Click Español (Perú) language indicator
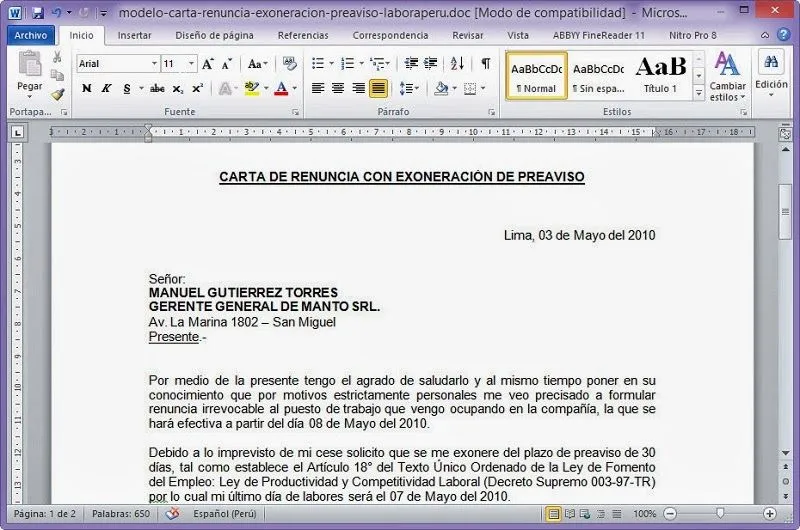 click(224, 514)
